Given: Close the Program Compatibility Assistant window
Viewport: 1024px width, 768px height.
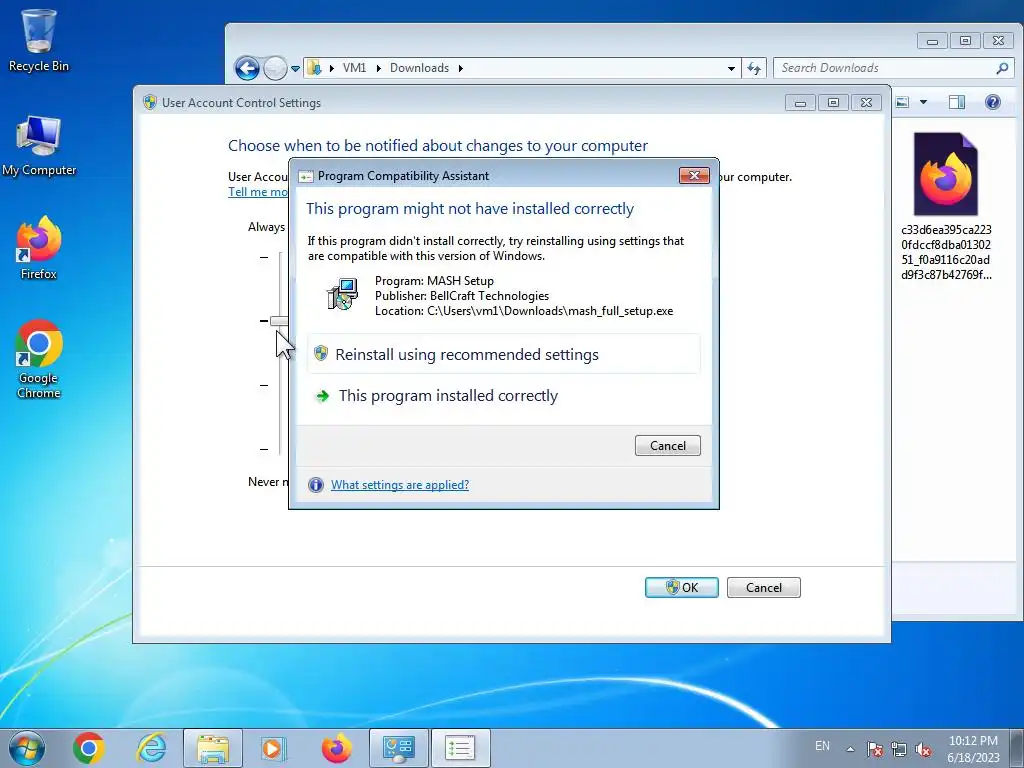Looking at the screenshot, I should coord(694,175).
